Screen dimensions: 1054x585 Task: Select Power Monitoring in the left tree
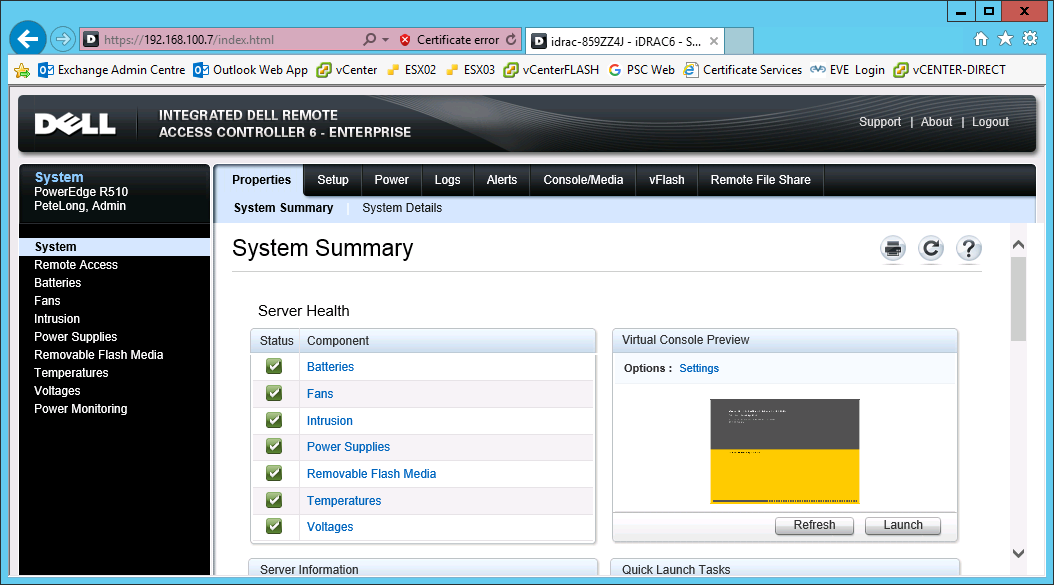pyautogui.click(x=81, y=409)
